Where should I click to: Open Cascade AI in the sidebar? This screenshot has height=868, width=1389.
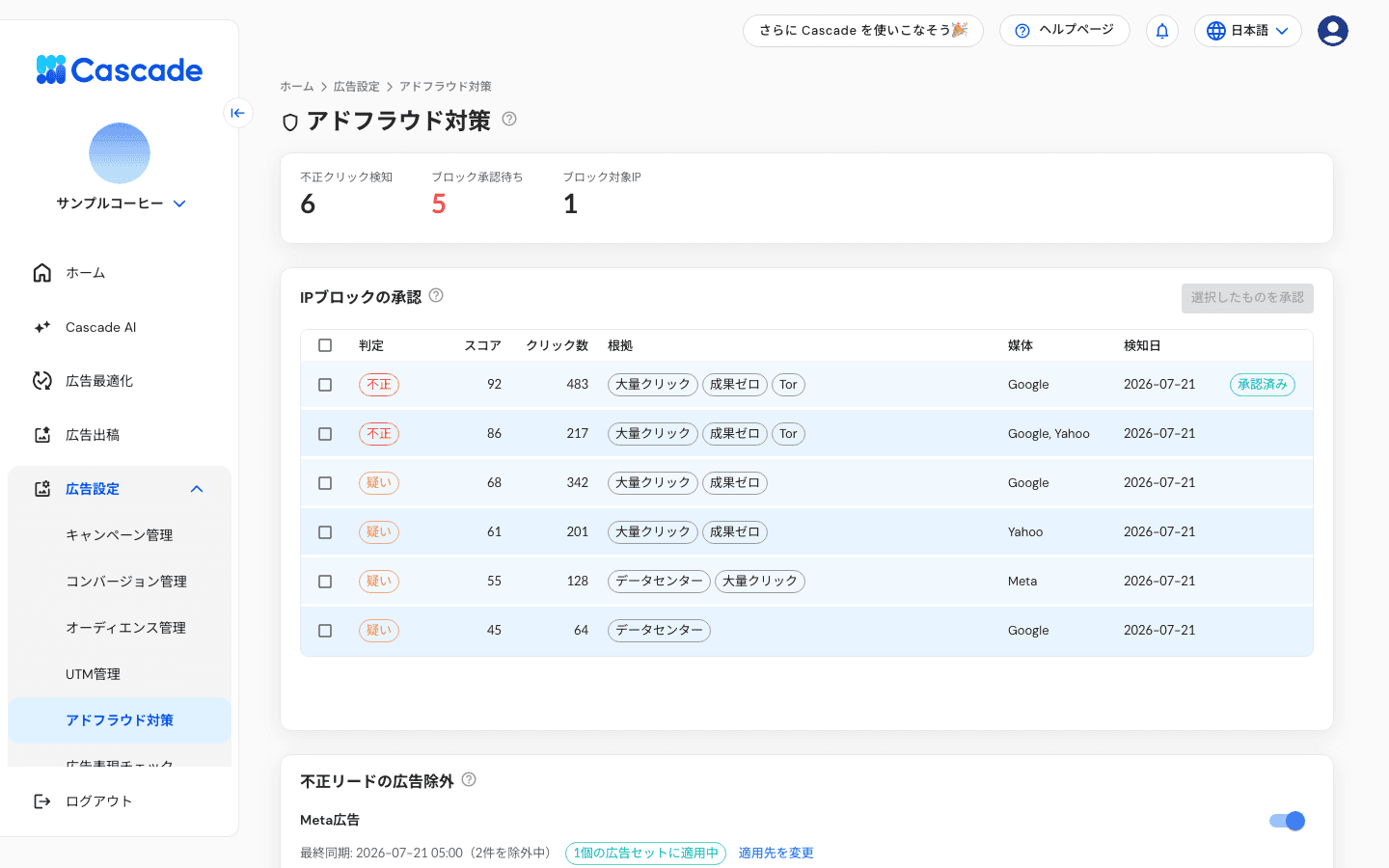coord(120,327)
